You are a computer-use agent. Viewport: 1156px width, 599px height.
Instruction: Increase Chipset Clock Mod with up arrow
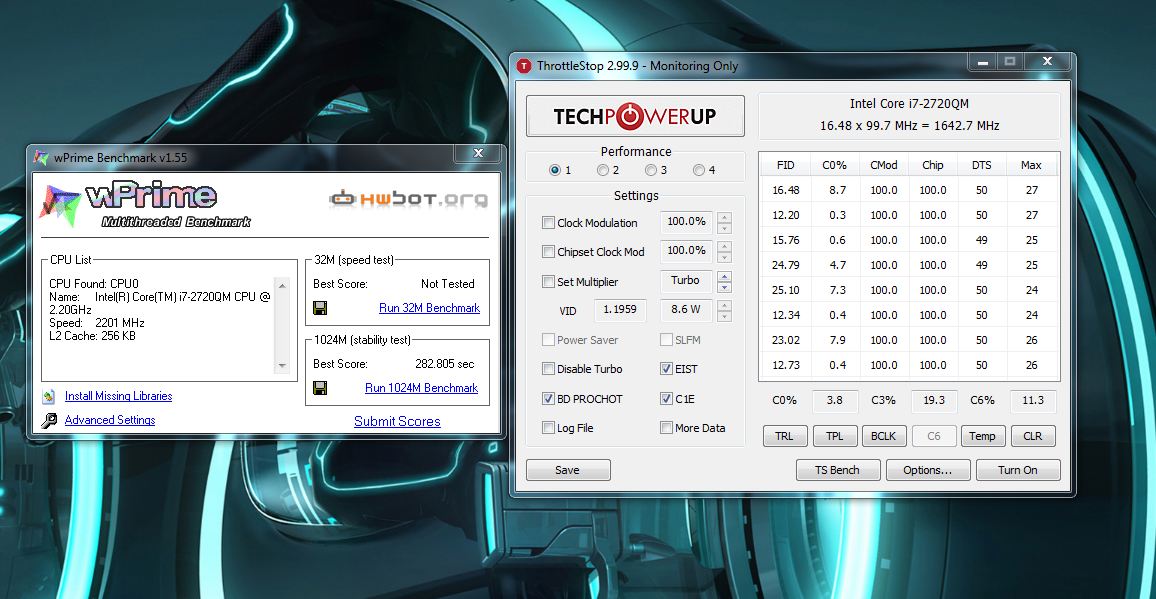725,246
